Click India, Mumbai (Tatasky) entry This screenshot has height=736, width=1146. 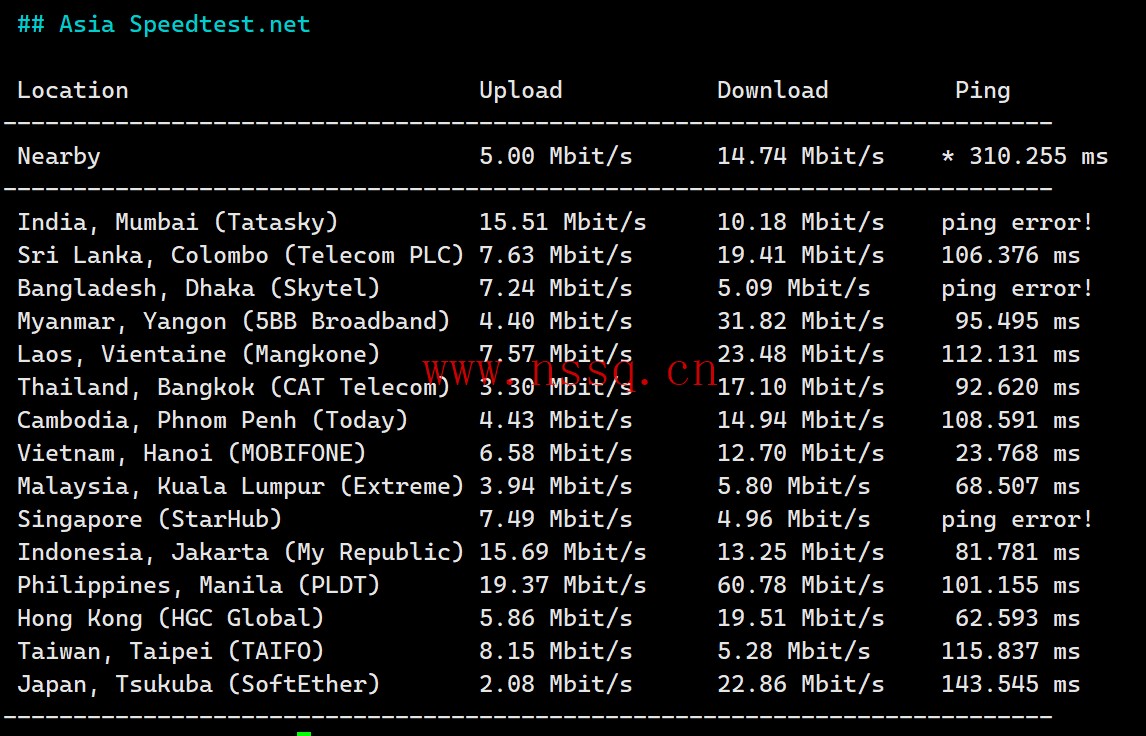pyautogui.click(x=178, y=222)
